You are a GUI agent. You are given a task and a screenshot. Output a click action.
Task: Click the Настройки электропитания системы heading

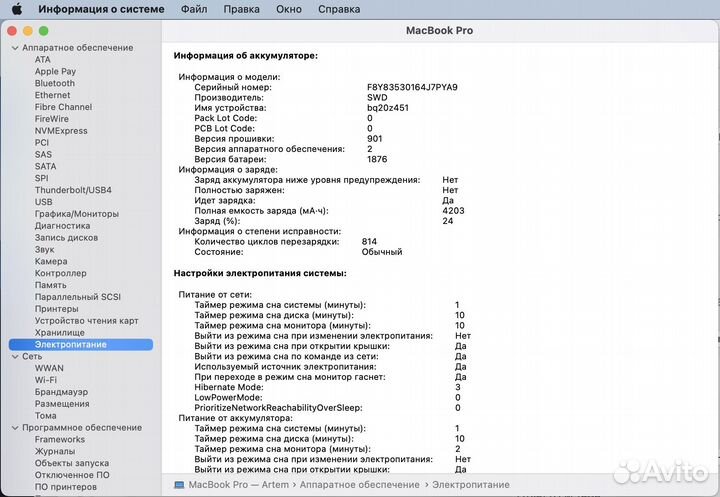(x=260, y=273)
